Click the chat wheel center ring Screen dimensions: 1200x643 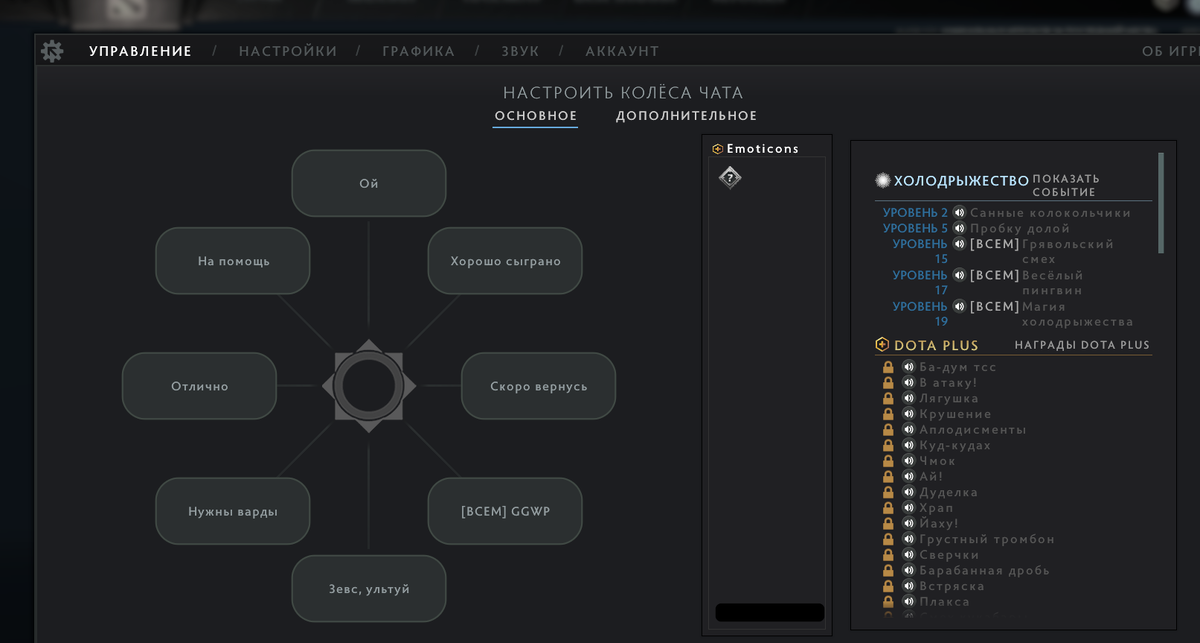(x=368, y=386)
